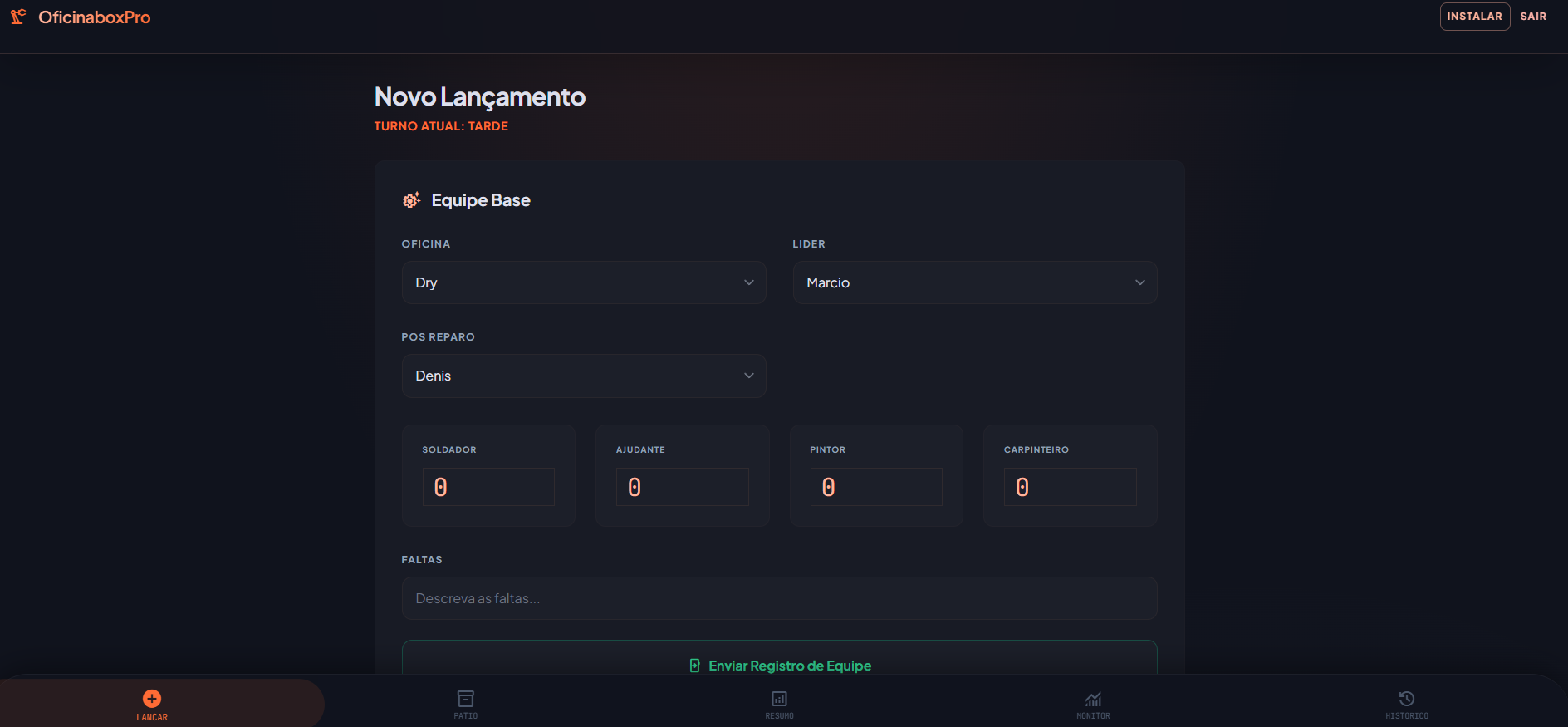This screenshot has height=727, width=1568.
Task: Submit with Enviar Registro de Equipe
Action: [780, 658]
